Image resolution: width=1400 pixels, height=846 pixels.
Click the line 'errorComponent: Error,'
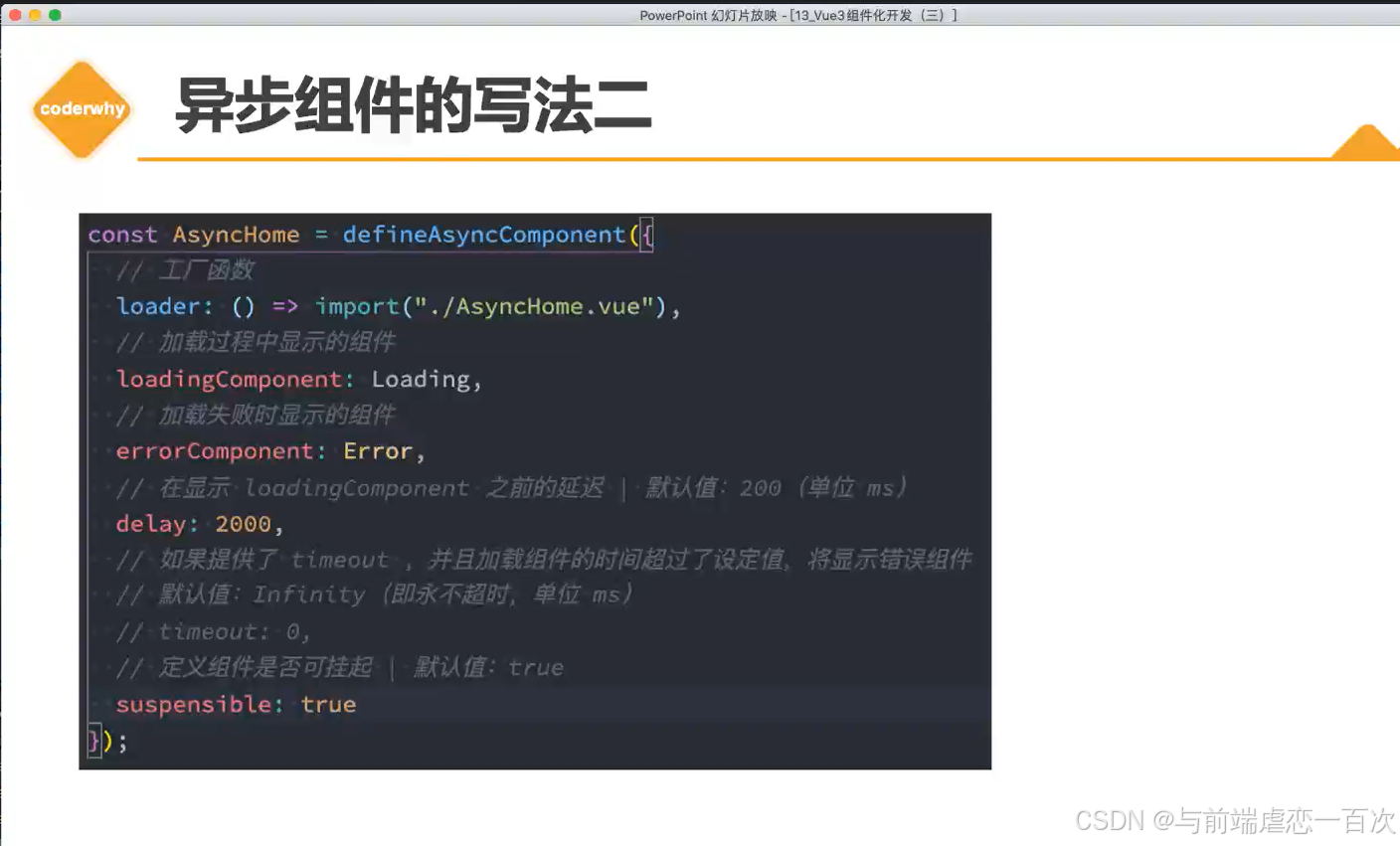[x=270, y=451]
